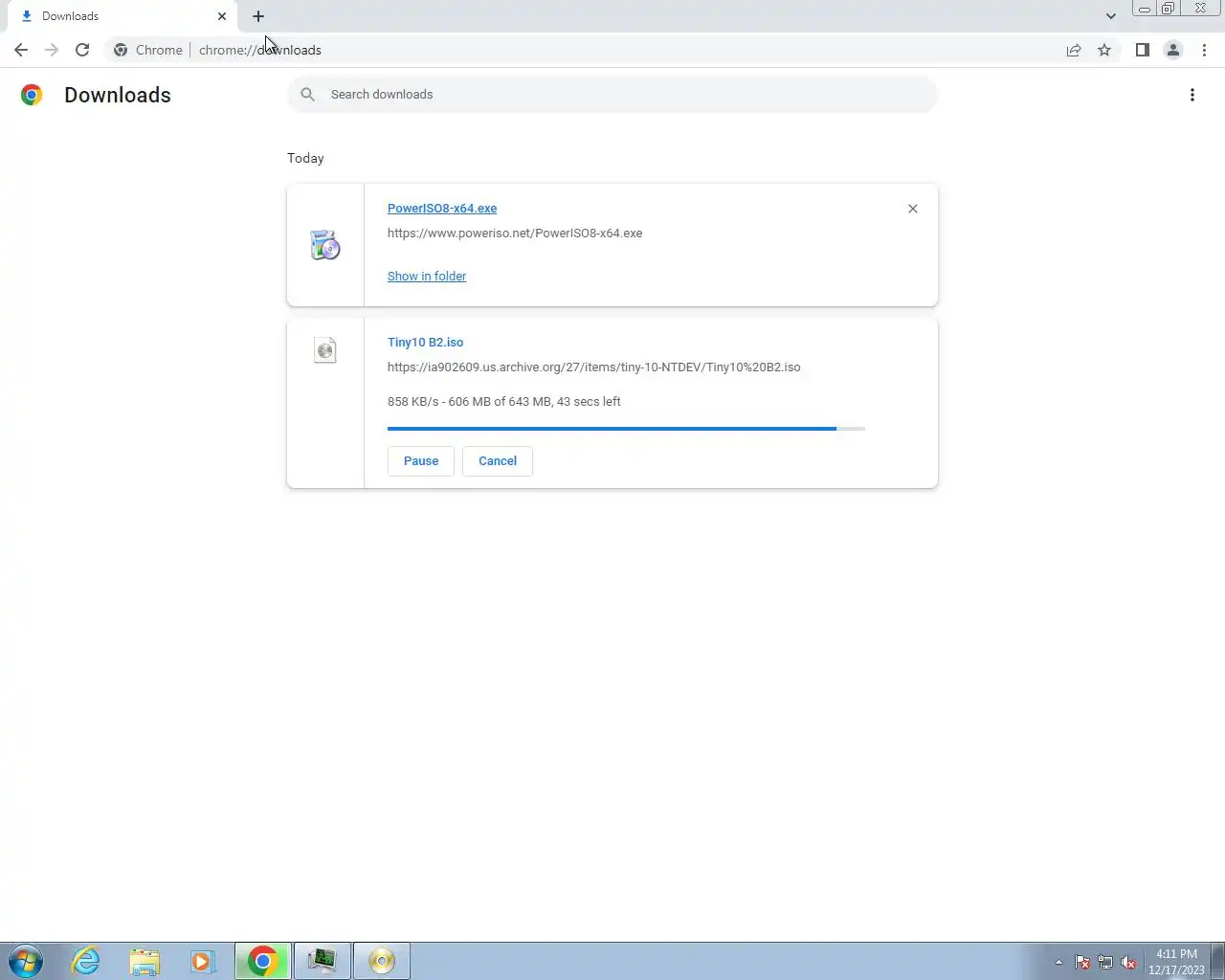Open the disc app taskbar button
The width and height of the screenshot is (1225, 980).
[x=382, y=961]
